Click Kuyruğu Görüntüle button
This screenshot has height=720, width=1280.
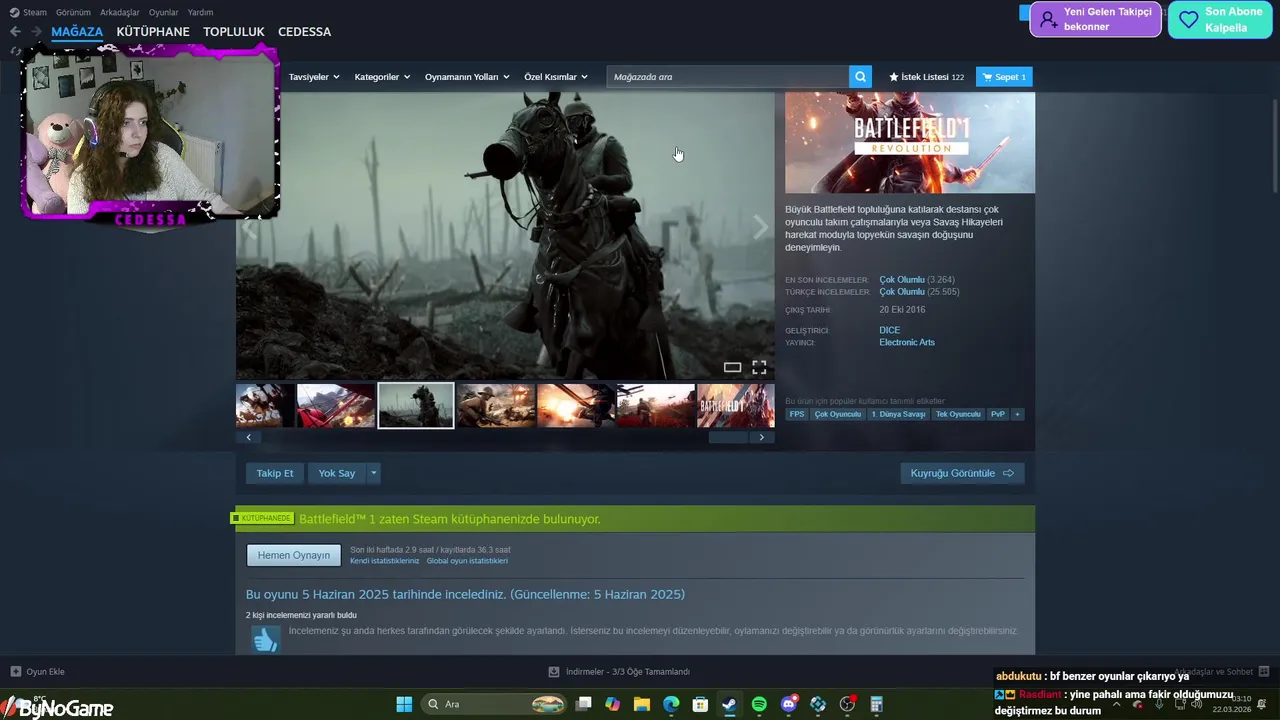962,473
